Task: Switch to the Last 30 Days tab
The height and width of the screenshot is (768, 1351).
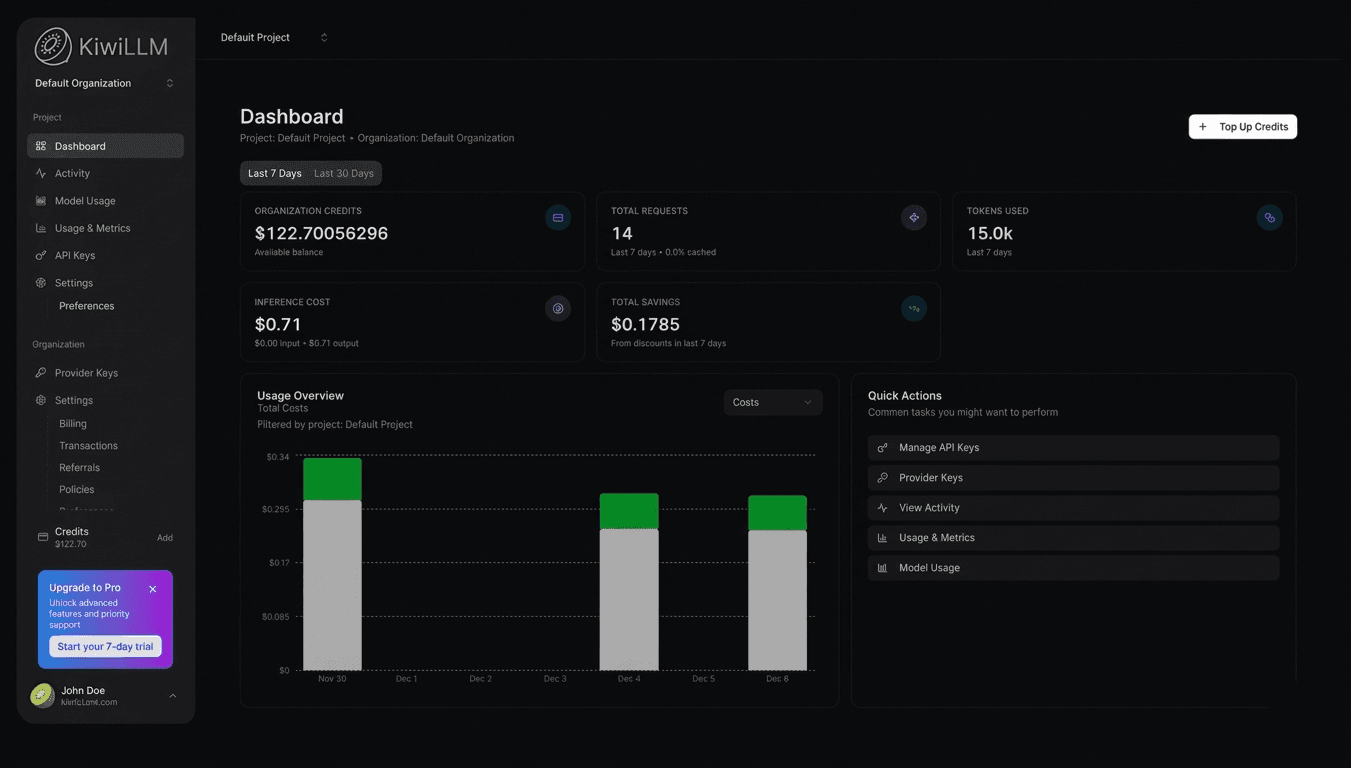Action: pos(344,172)
